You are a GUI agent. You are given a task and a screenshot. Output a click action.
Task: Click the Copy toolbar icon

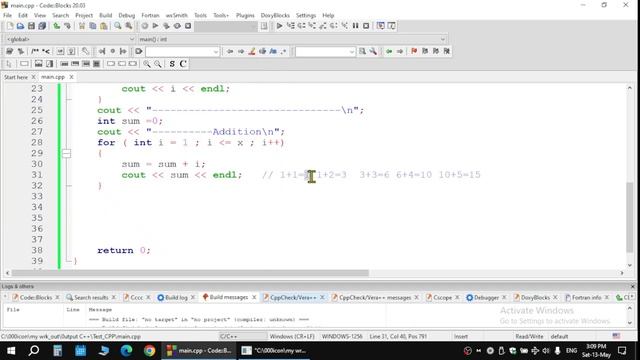(93, 26)
